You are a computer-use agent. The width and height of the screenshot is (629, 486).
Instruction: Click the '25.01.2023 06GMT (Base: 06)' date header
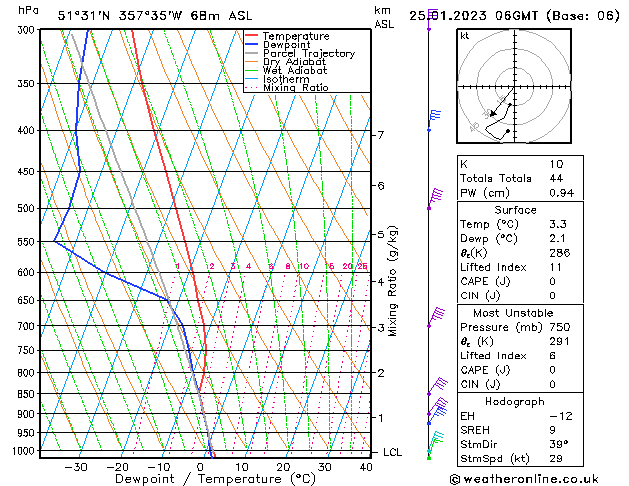pos(514,16)
